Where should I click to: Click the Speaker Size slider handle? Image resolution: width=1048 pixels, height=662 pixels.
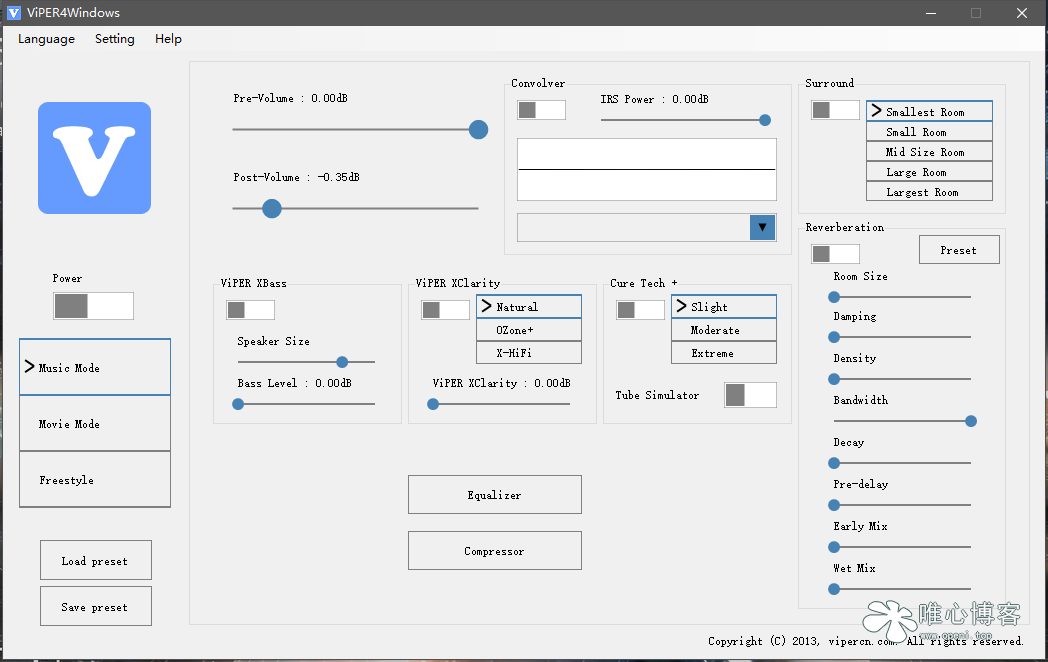342,362
